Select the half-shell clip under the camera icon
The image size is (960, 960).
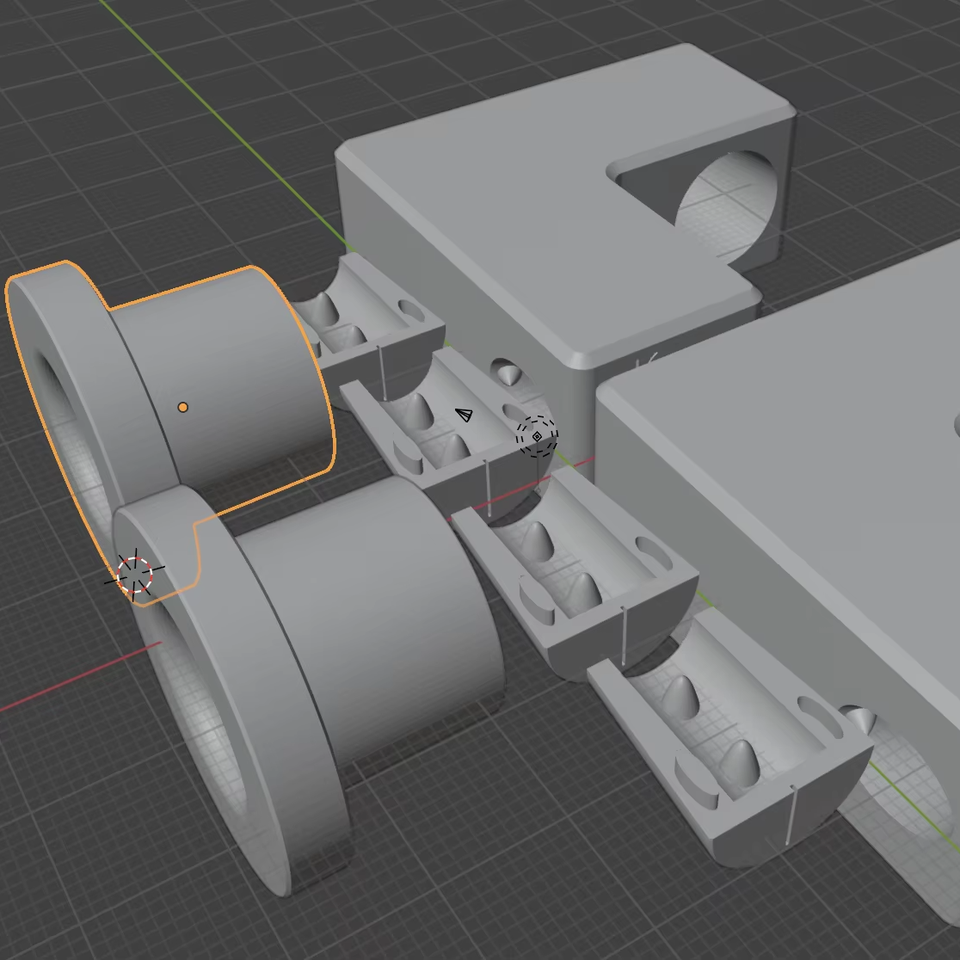(440, 440)
